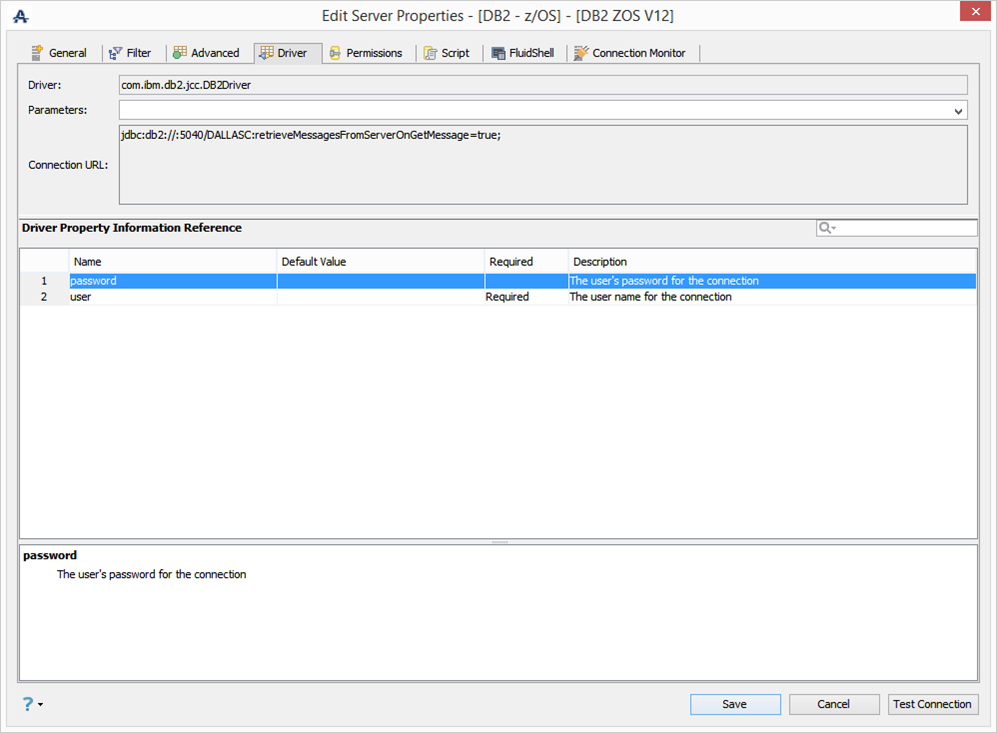The width and height of the screenshot is (997, 733).
Task: Sort by the Description column header
Action: [x=772, y=262]
